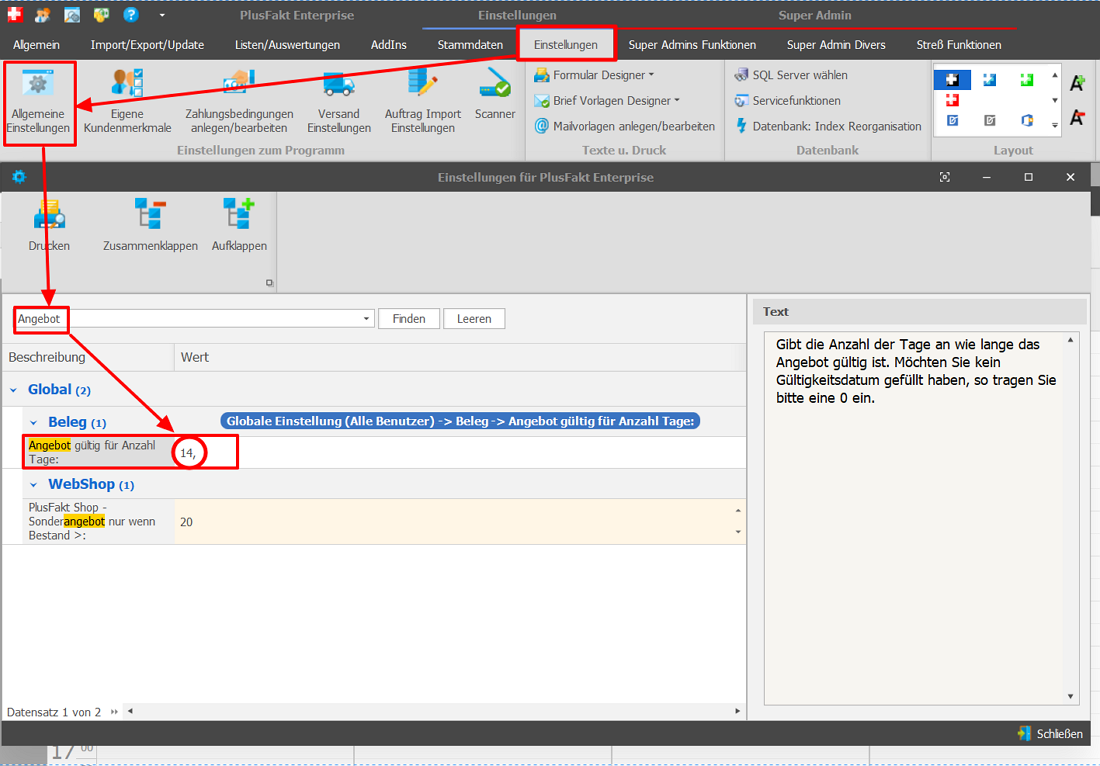Select the blue layout skin in Layout gallery
This screenshot has width=1100, height=766.
click(x=990, y=79)
